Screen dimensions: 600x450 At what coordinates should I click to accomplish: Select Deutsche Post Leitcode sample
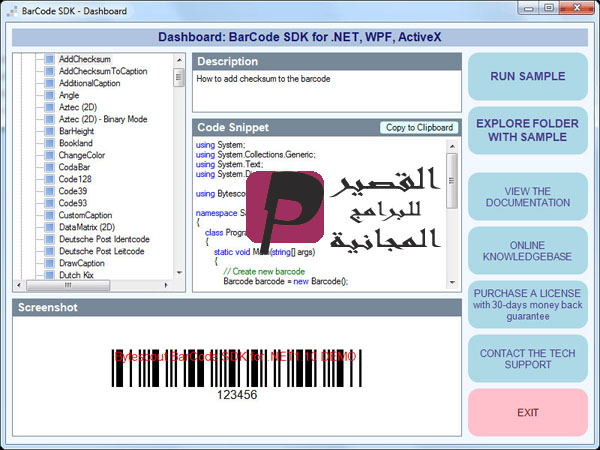(101, 251)
